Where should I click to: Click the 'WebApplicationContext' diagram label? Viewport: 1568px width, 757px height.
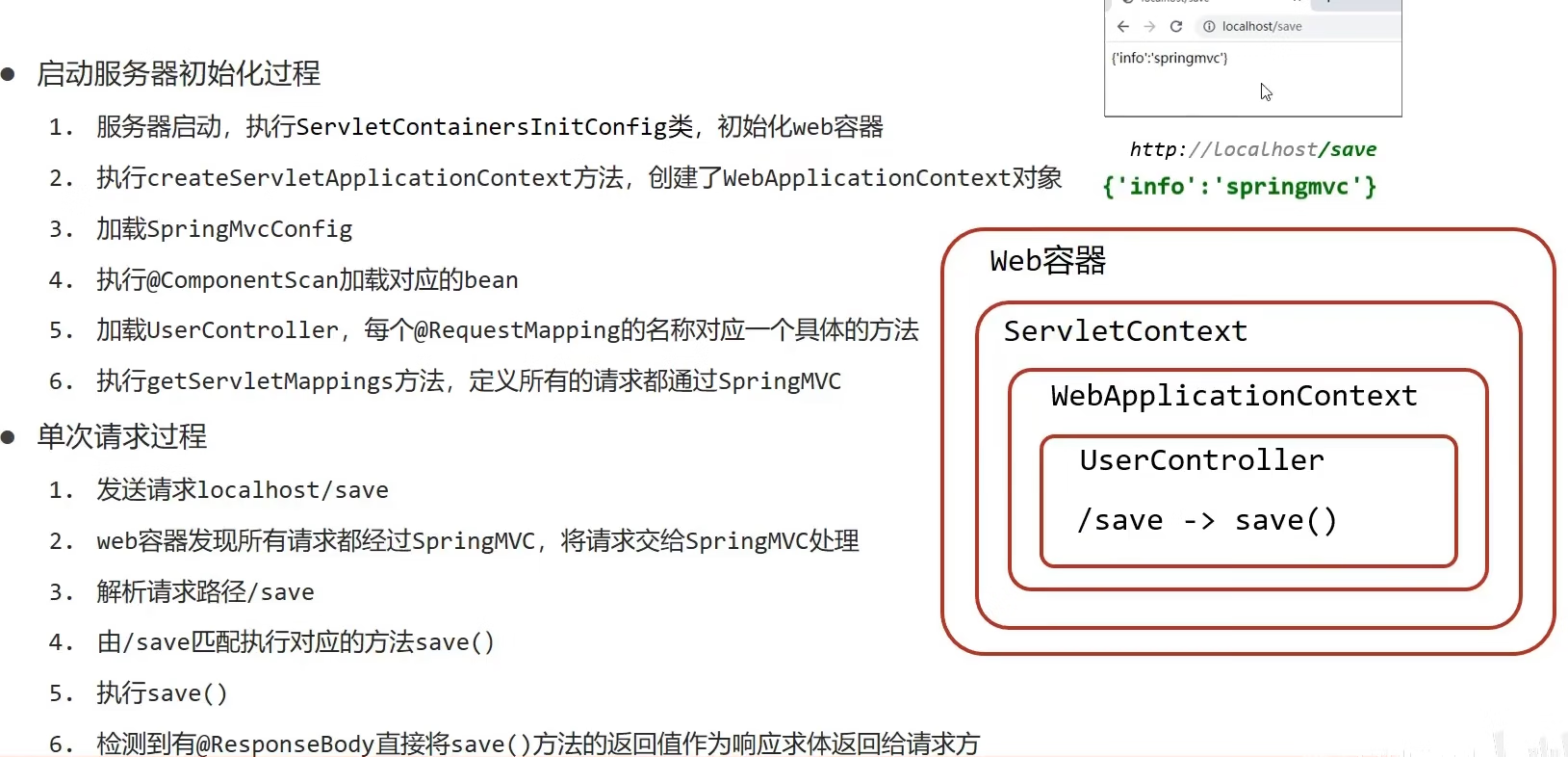tap(1234, 396)
